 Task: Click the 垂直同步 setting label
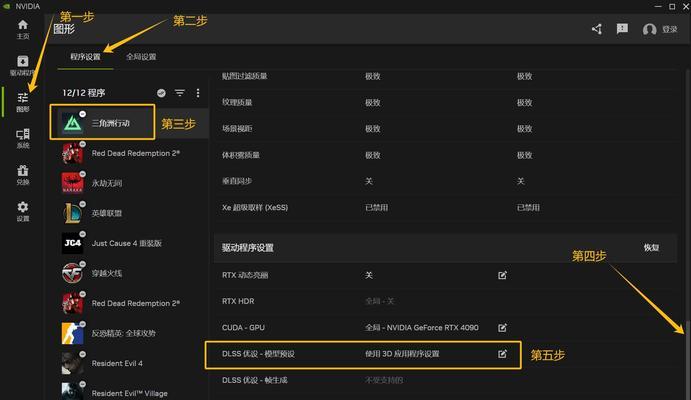coord(237,181)
